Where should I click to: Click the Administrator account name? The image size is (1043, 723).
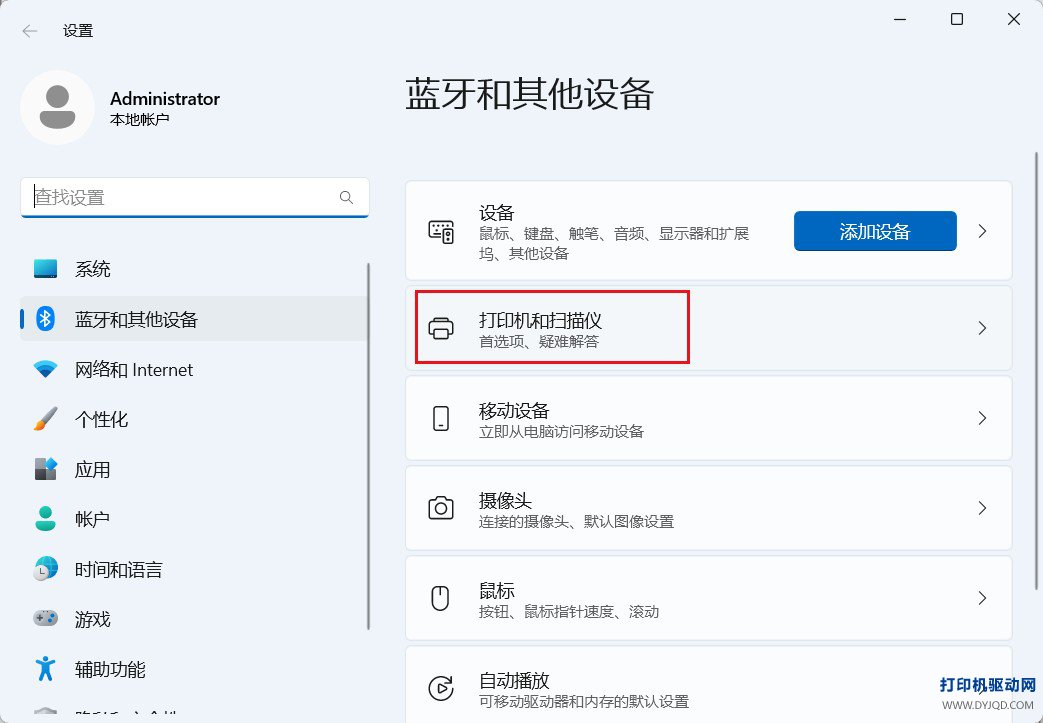click(x=165, y=98)
